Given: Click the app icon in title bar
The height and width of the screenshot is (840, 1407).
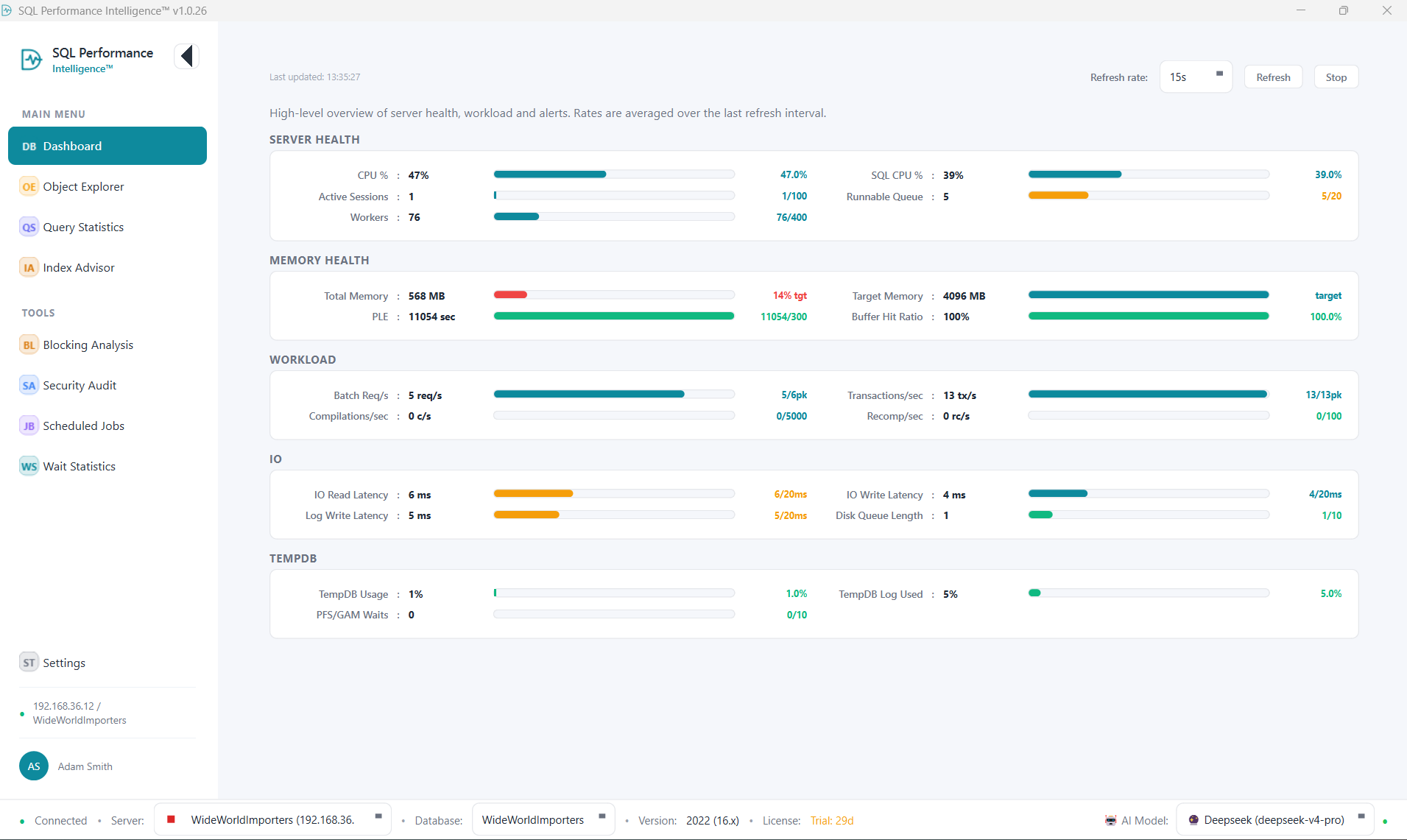Looking at the screenshot, I should point(7,10).
